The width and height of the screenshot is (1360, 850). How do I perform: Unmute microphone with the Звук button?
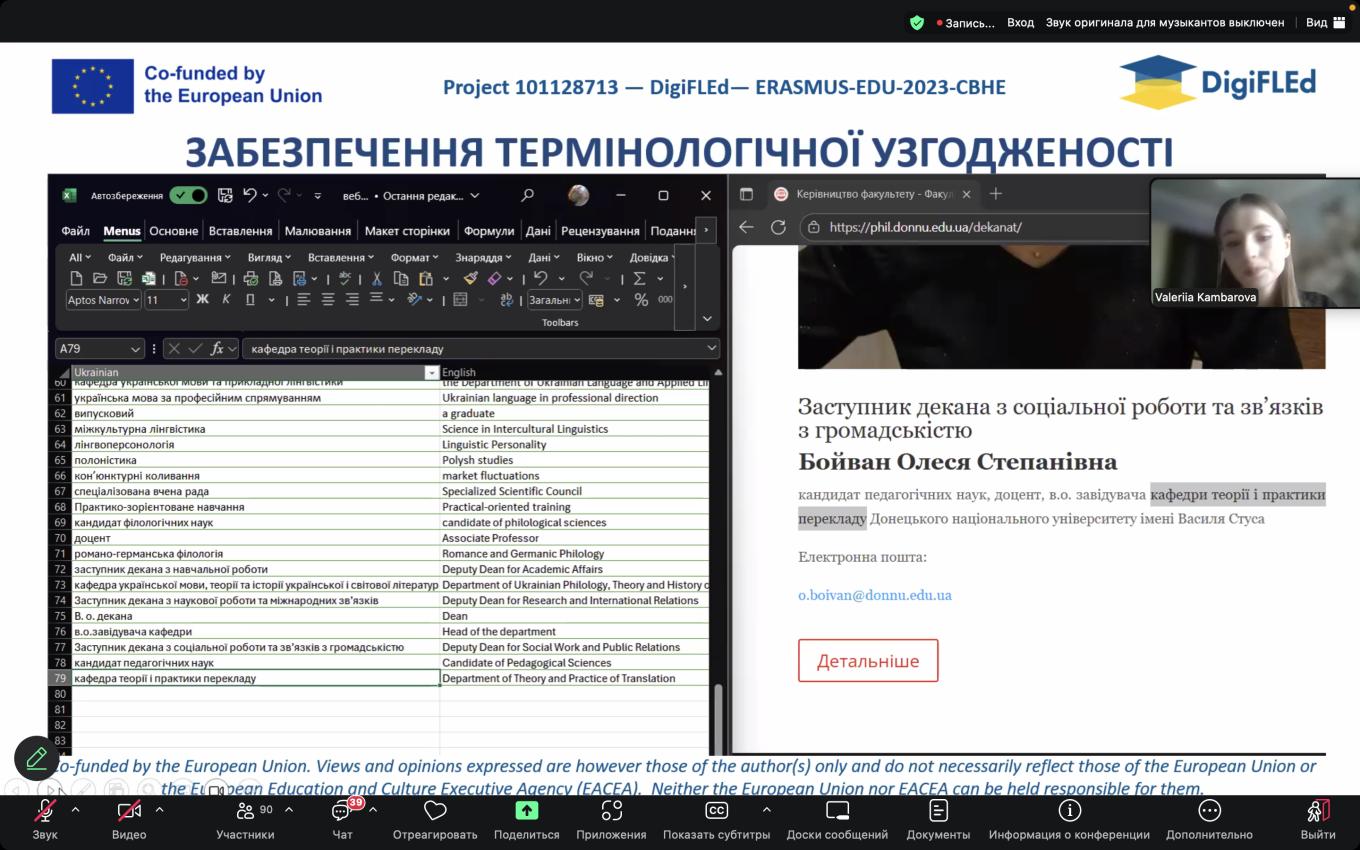pos(45,811)
